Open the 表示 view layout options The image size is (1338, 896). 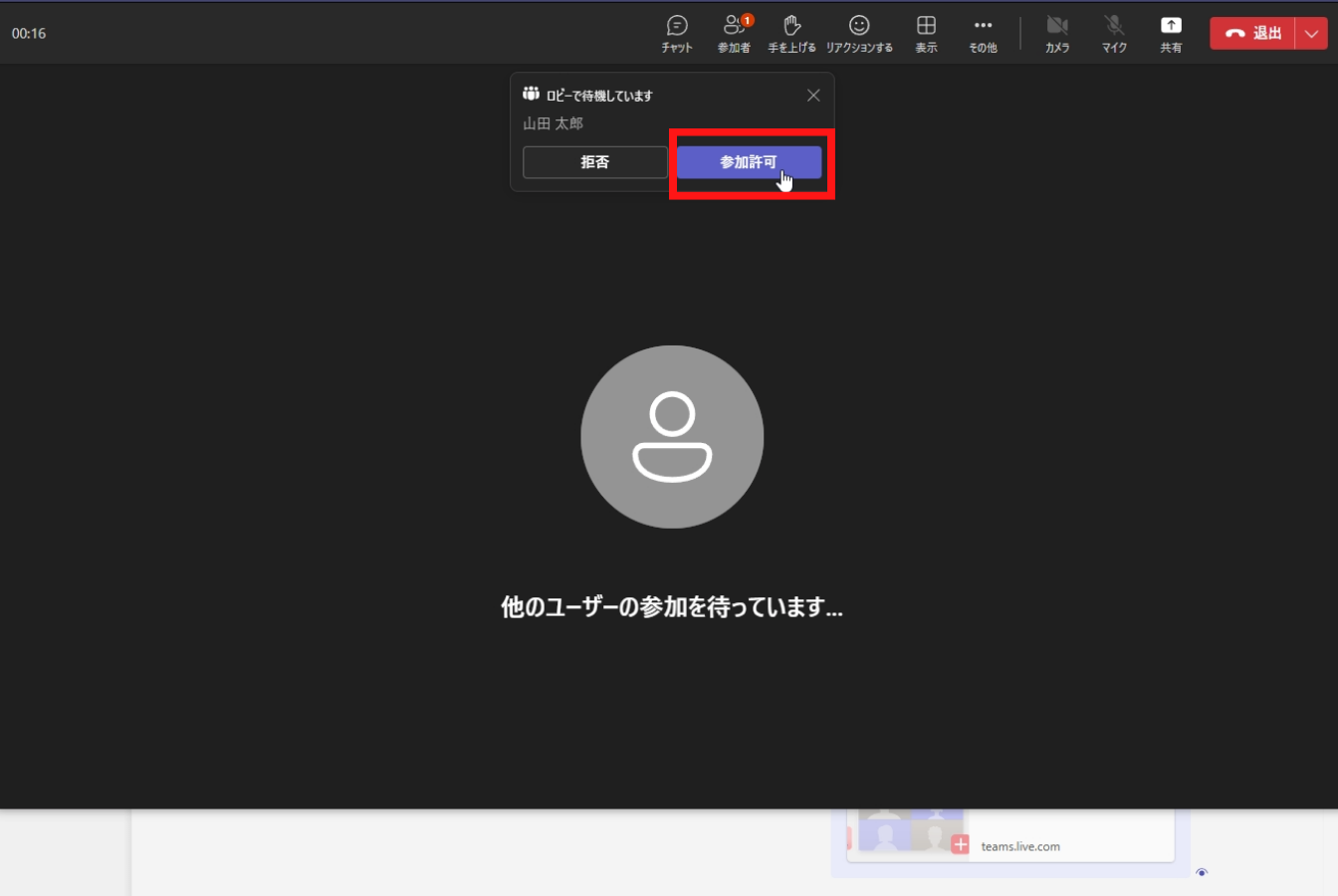click(926, 33)
